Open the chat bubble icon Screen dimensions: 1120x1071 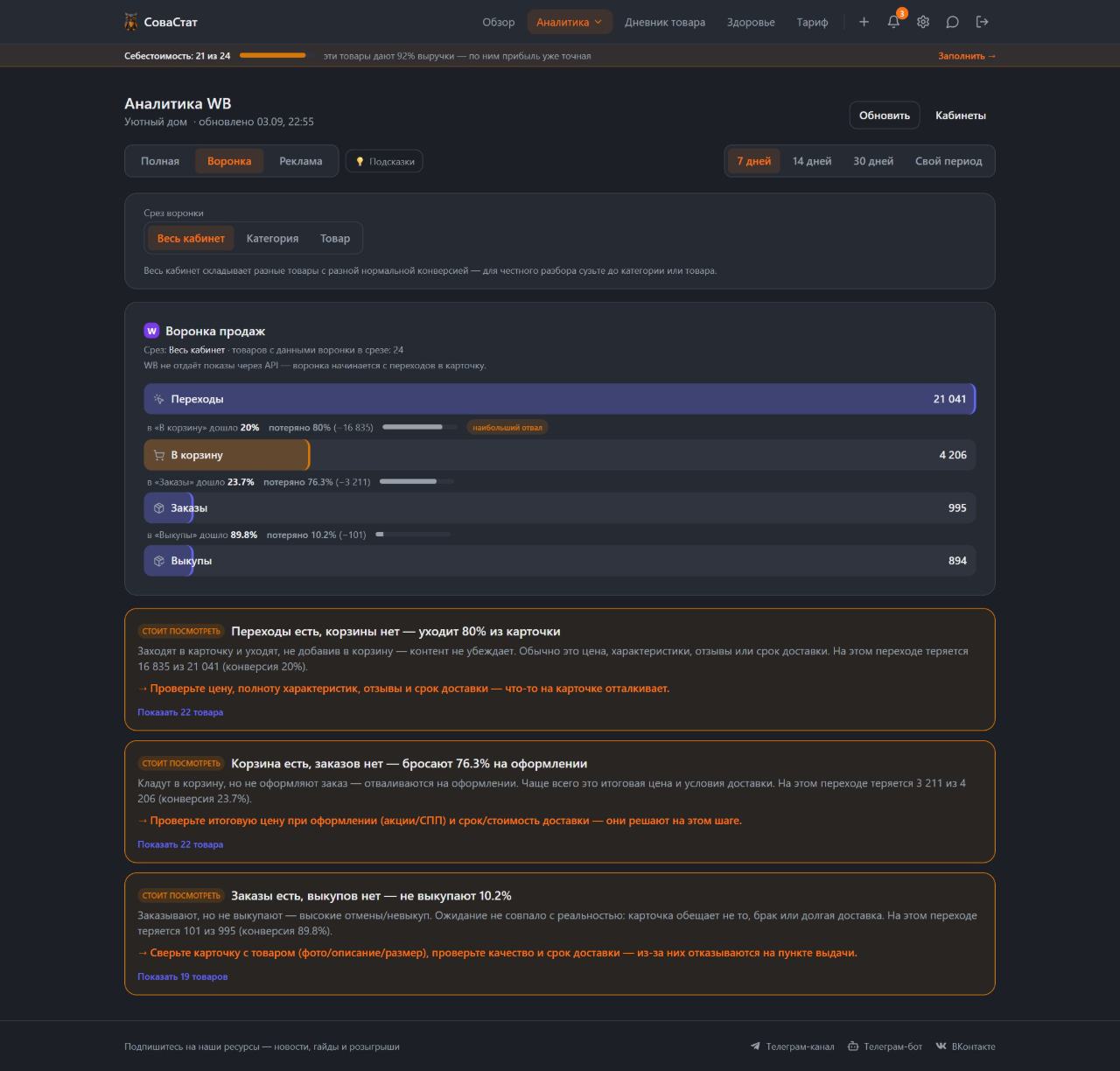pos(953,22)
